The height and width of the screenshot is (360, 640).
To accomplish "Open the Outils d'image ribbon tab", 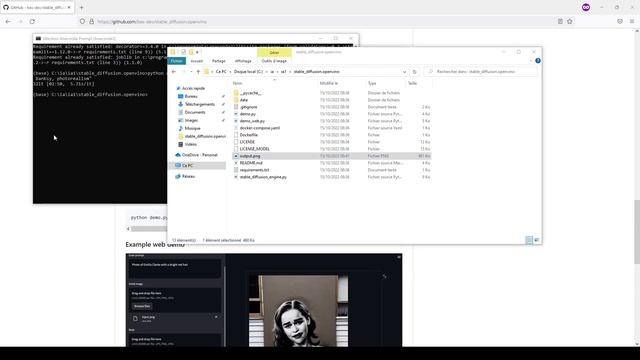I will click(x=274, y=61).
